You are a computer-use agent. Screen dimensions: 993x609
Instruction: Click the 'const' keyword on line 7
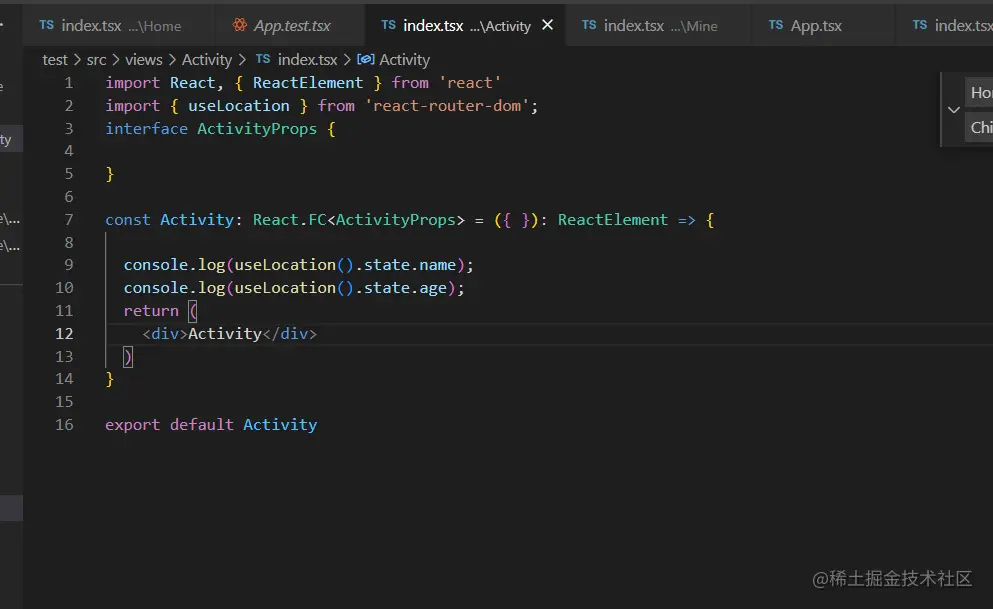pyautogui.click(x=128, y=220)
